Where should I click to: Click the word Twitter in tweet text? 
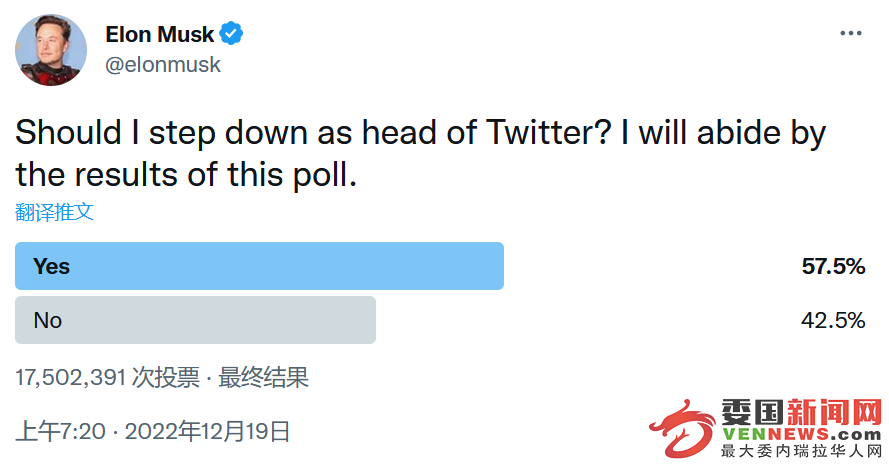pos(549,133)
